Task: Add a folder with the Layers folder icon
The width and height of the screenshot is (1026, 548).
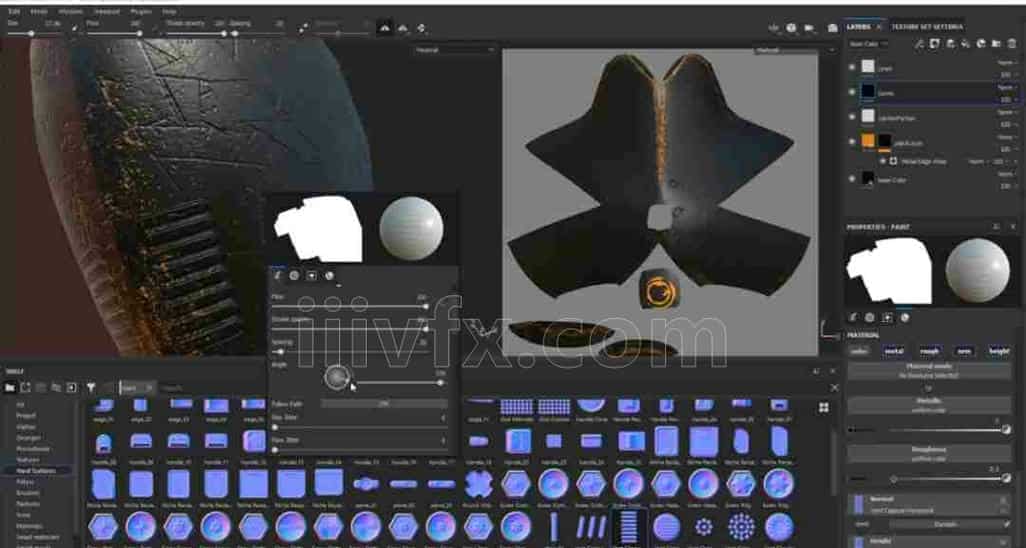Action: 996,44
